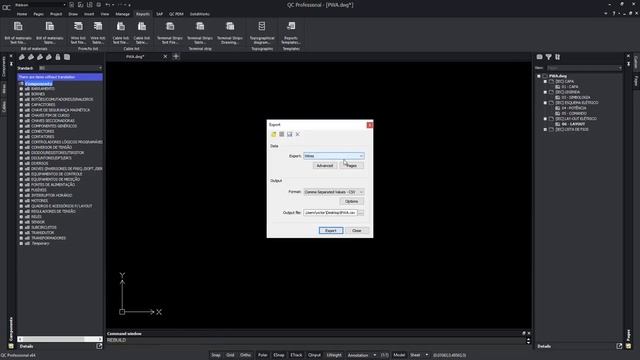Open Terminal Strips Drawing report
The image size is (640, 360).
coord(230,32)
